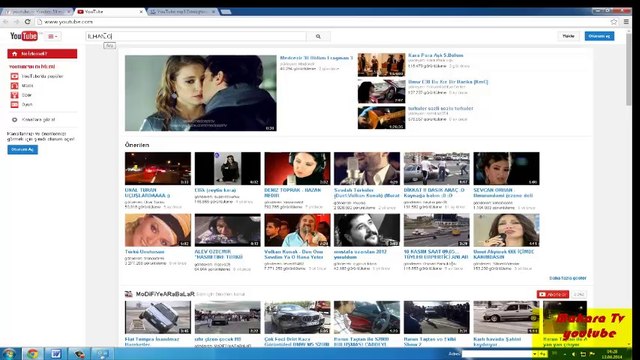Open 'turkuler sozli sozlu turkuler' link
Viewport: 640px width, 360px height.
[x=440, y=109]
